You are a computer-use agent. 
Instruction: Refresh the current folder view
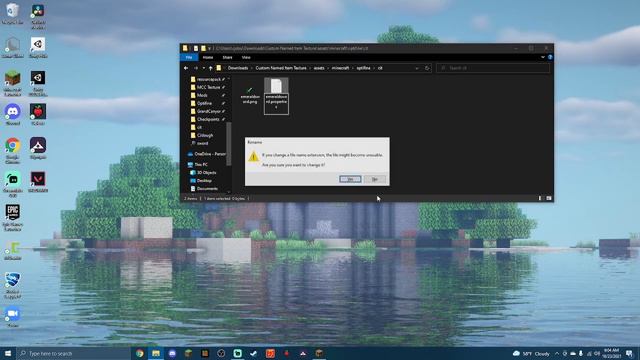pyautogui.click(x=427, y=68)
